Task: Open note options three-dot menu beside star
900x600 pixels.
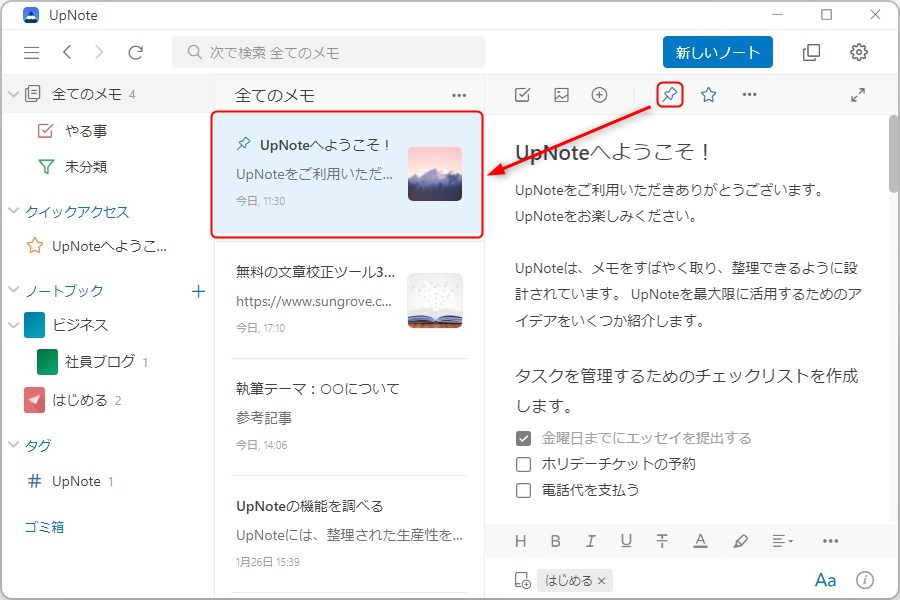Action: click(x=749, y=95)
